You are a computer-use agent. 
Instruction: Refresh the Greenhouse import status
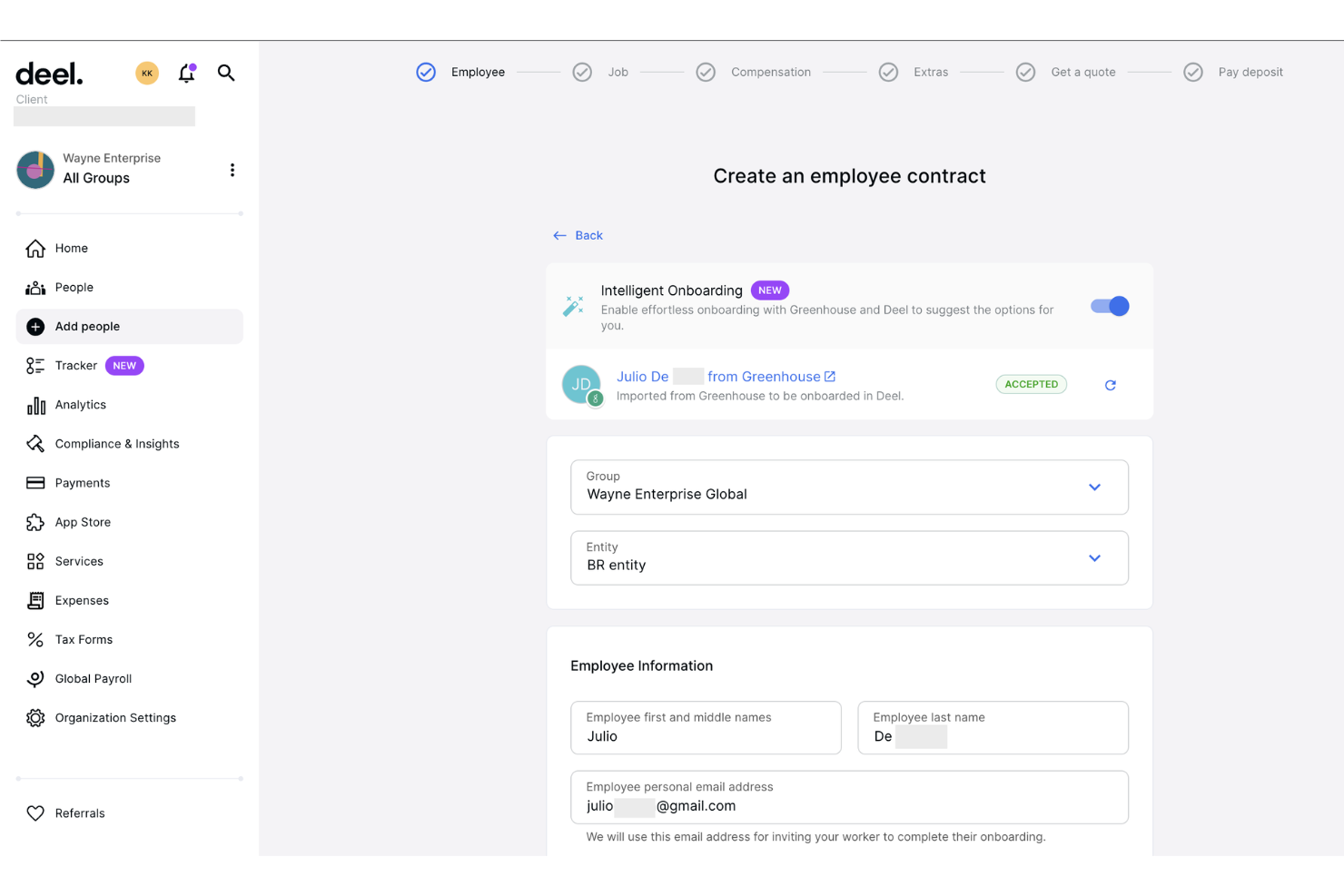coord(1110,384)
